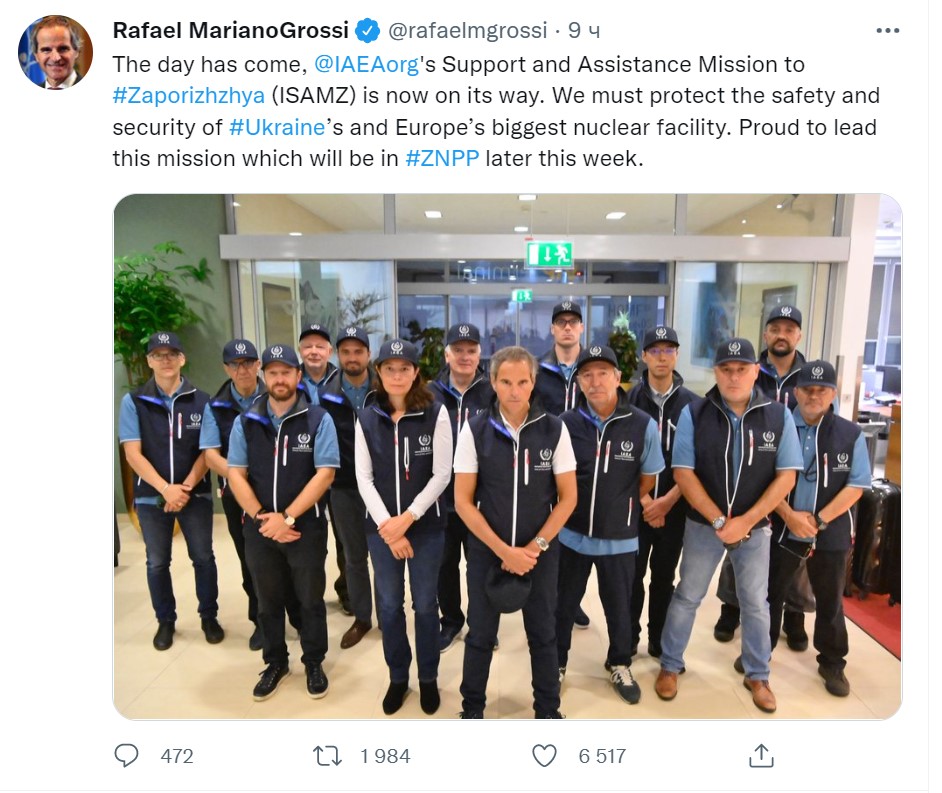Screen dimensions: 942x793
Task: Click the blue verified badge icon
Action: pyautogui.click(x=367, y=31)
